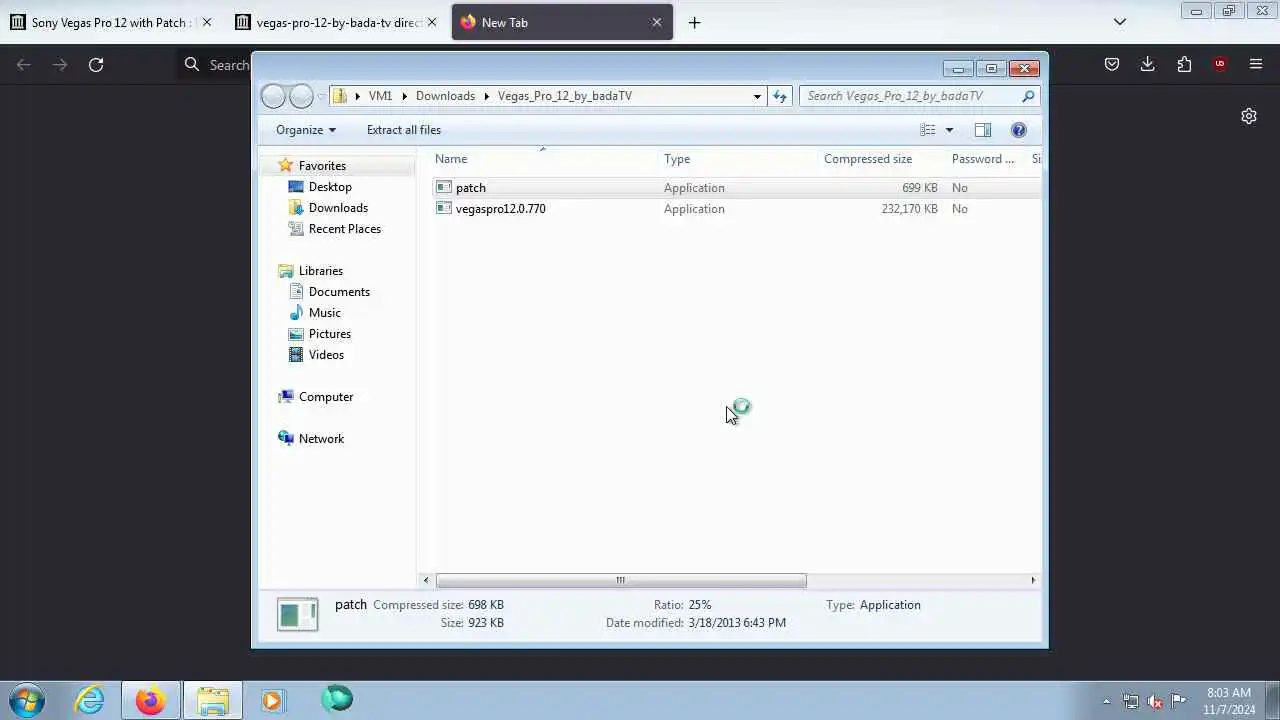Show hidden tray icons arrow

(x=1106, y=701)
